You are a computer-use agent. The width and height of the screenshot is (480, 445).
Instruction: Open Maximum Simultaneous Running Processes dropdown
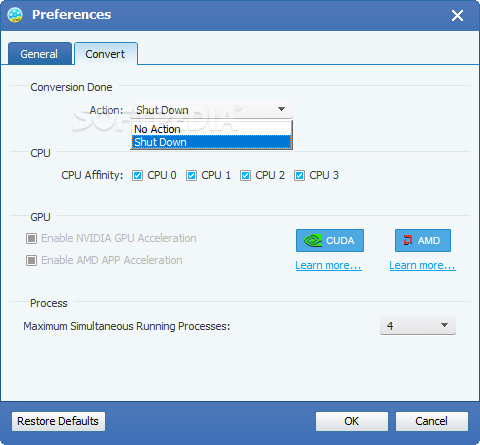(x=418, y=325)
